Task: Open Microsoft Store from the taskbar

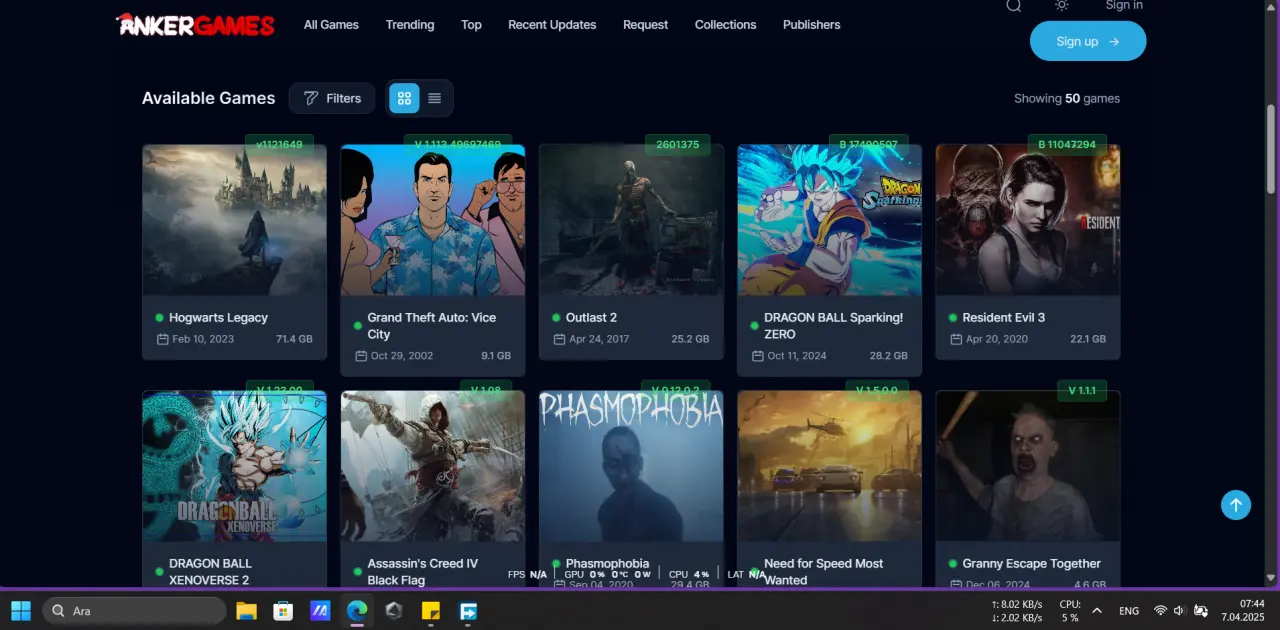Action: pos(283,610)
